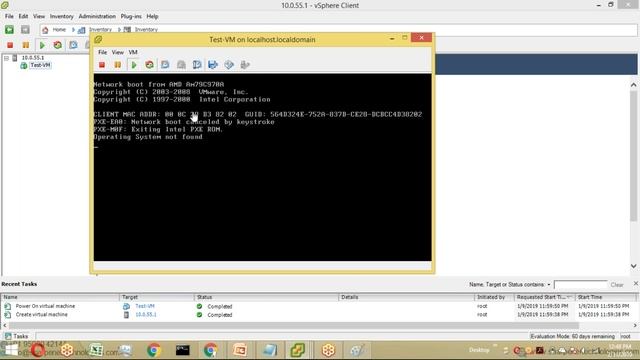Click Home icon in navigation bar
Image resolution: width=640 pixels, height=360 pixels.
point(45,30)
